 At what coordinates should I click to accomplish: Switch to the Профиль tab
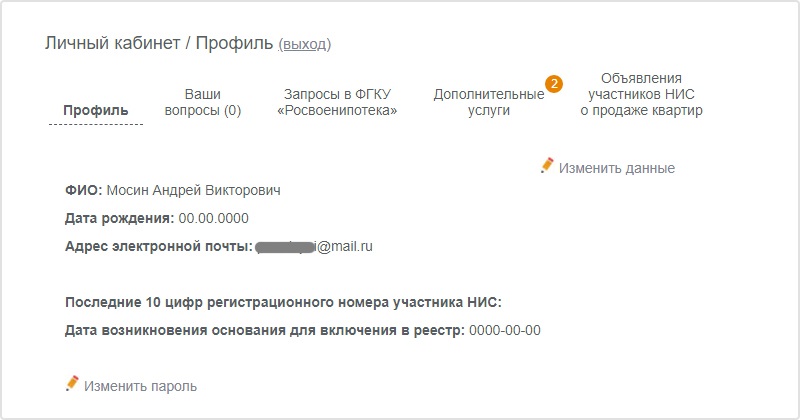coord(95,110)
